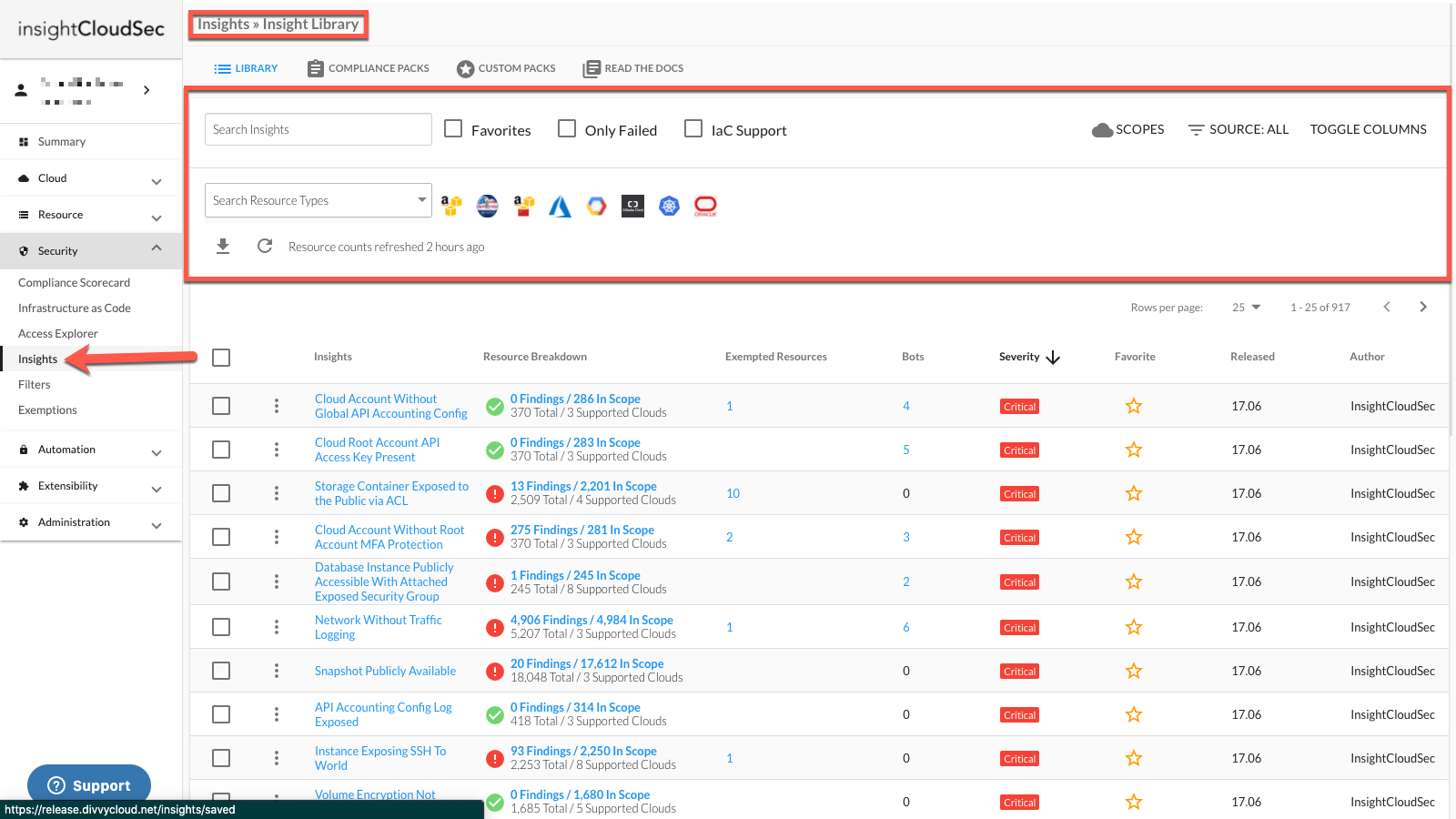
Task: Open Read the Docs
Action: pos(633,68)
